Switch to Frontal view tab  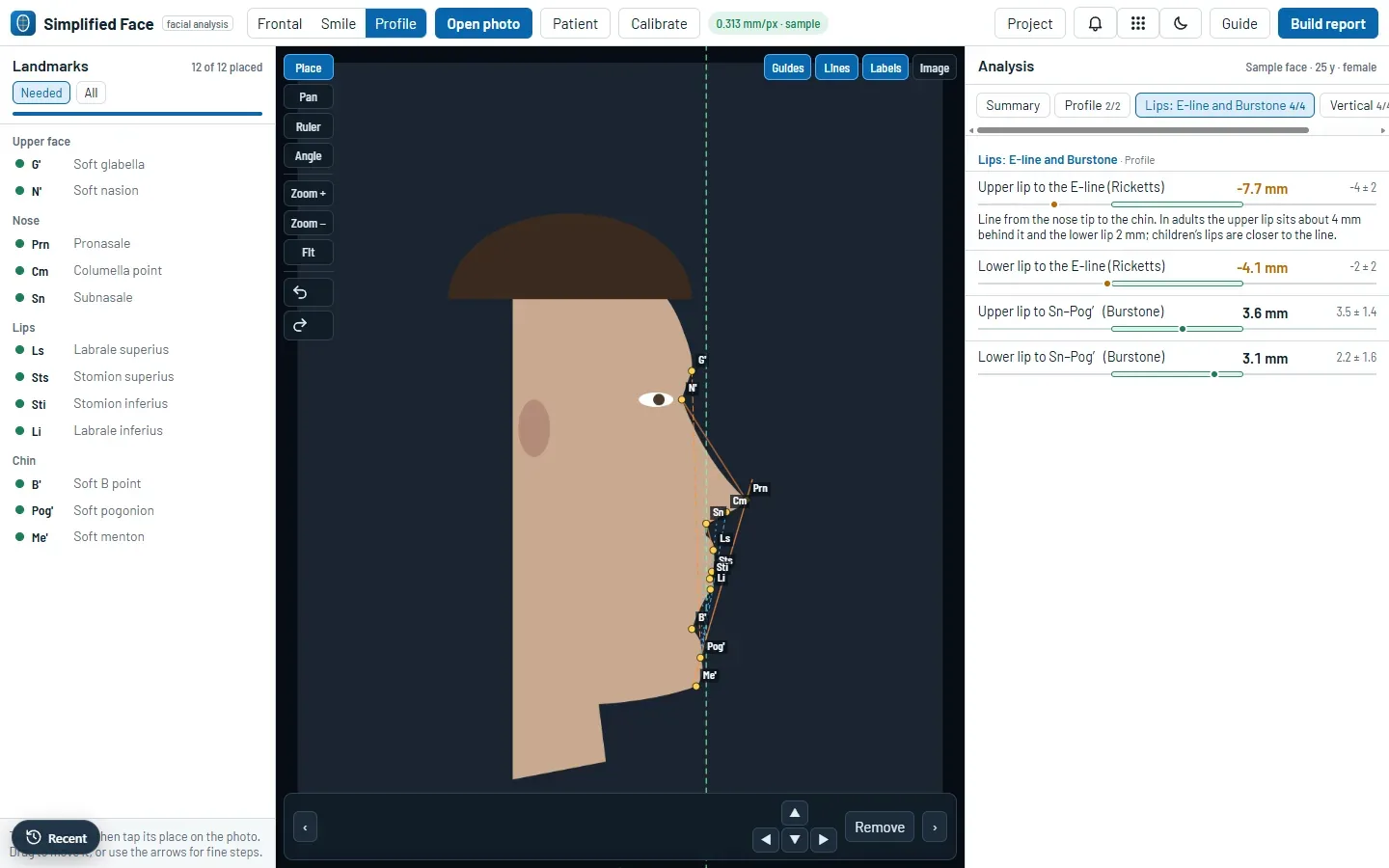point(280,23)
